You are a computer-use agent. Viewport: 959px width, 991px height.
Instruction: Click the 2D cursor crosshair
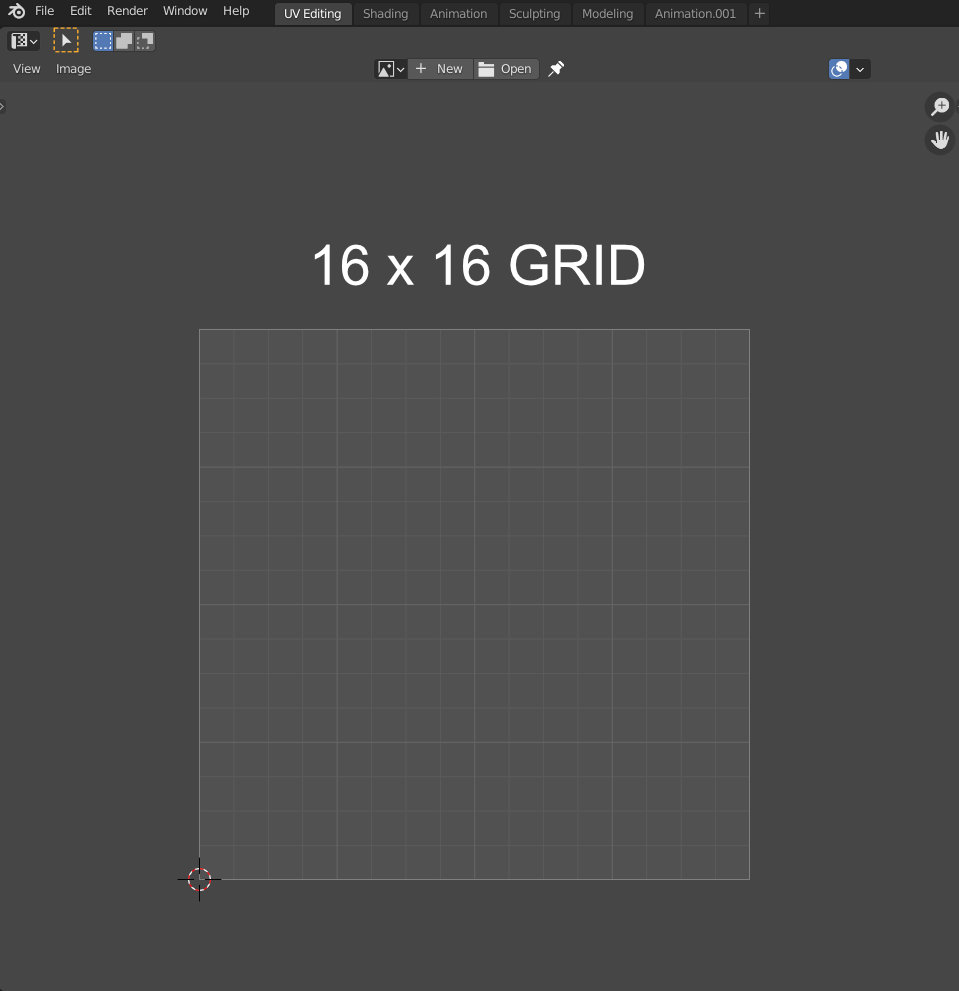[199, 879]
